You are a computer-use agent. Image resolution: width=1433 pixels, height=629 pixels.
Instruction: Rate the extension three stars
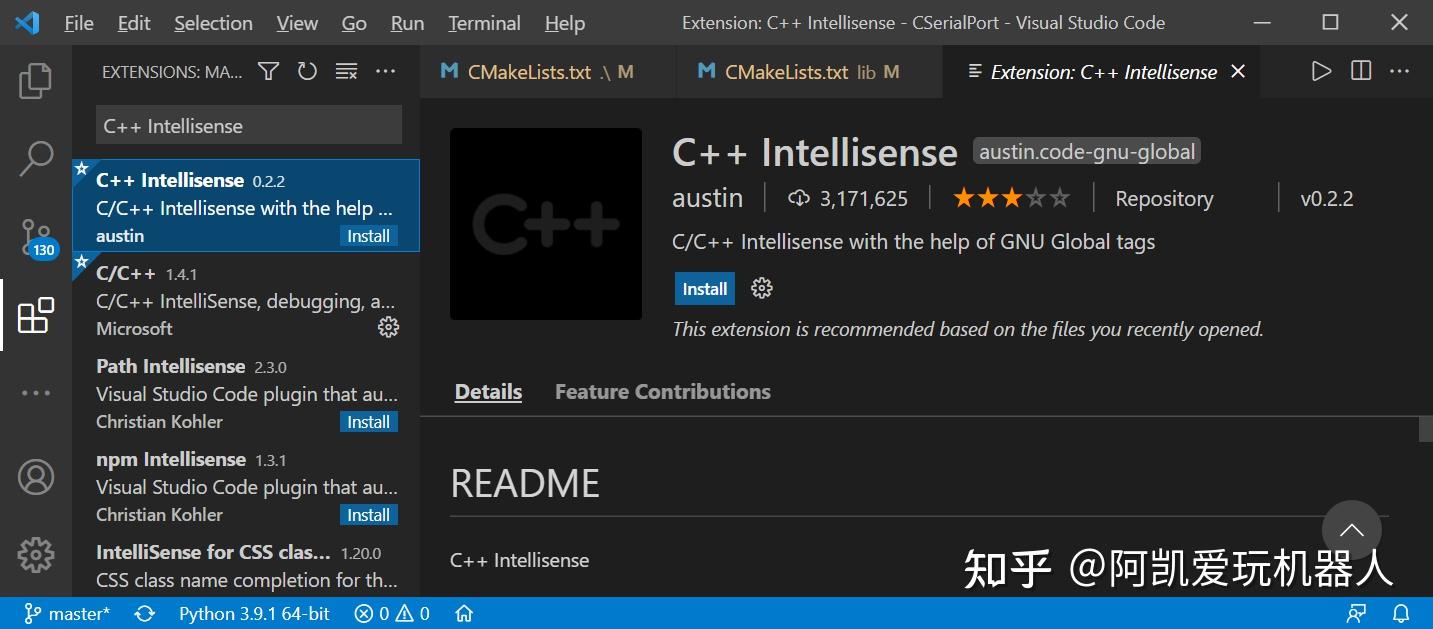pos(1011,198)
